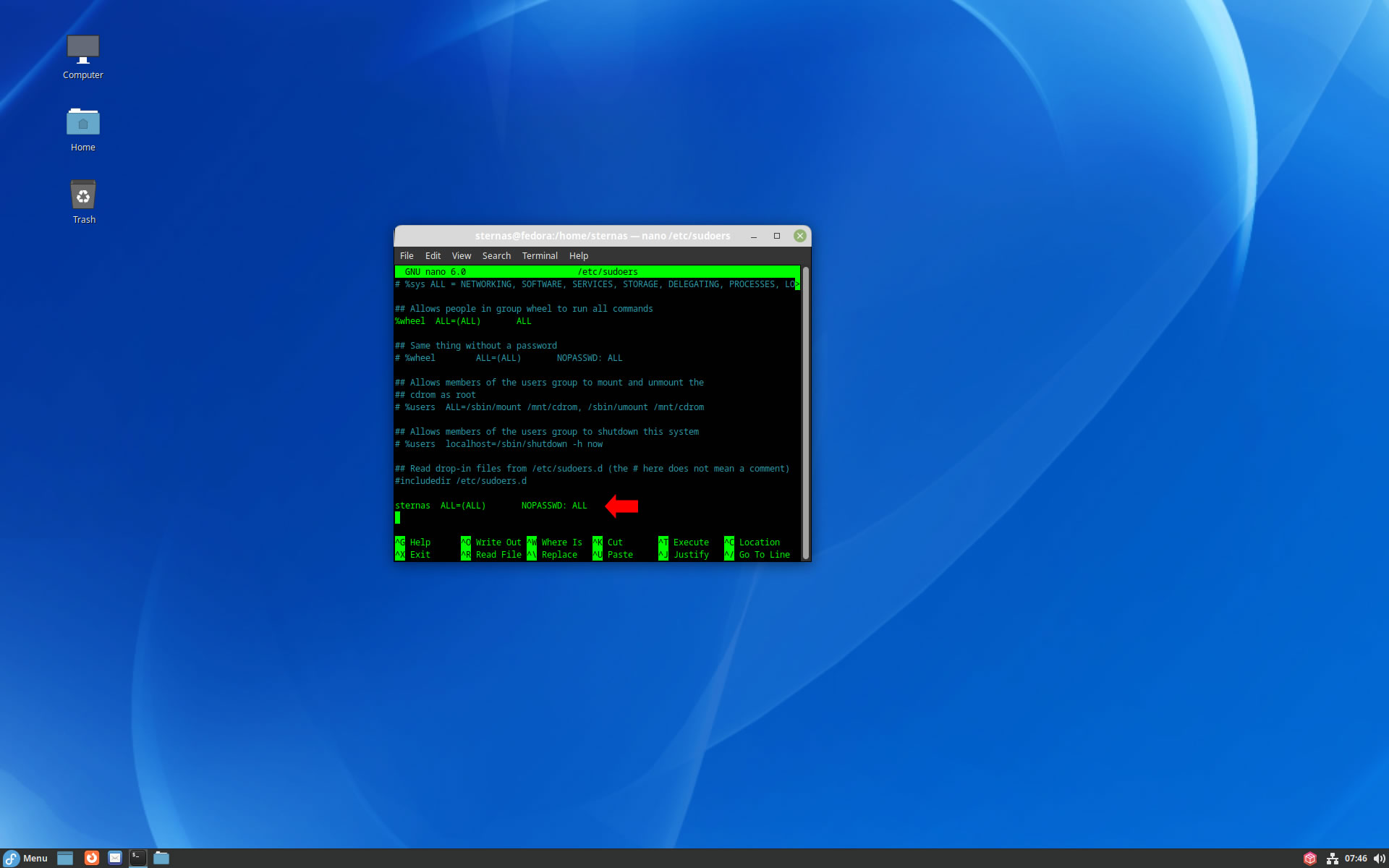Click the clock showing 07:46

click(1355, 859)
